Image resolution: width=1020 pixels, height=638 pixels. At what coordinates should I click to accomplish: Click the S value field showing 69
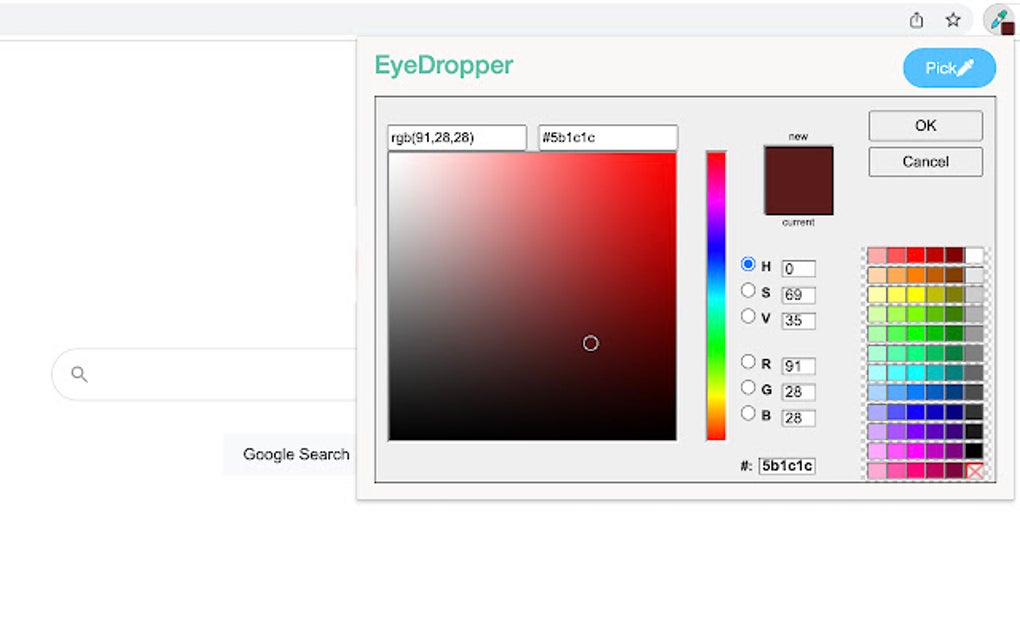click(x=797, y=294)
